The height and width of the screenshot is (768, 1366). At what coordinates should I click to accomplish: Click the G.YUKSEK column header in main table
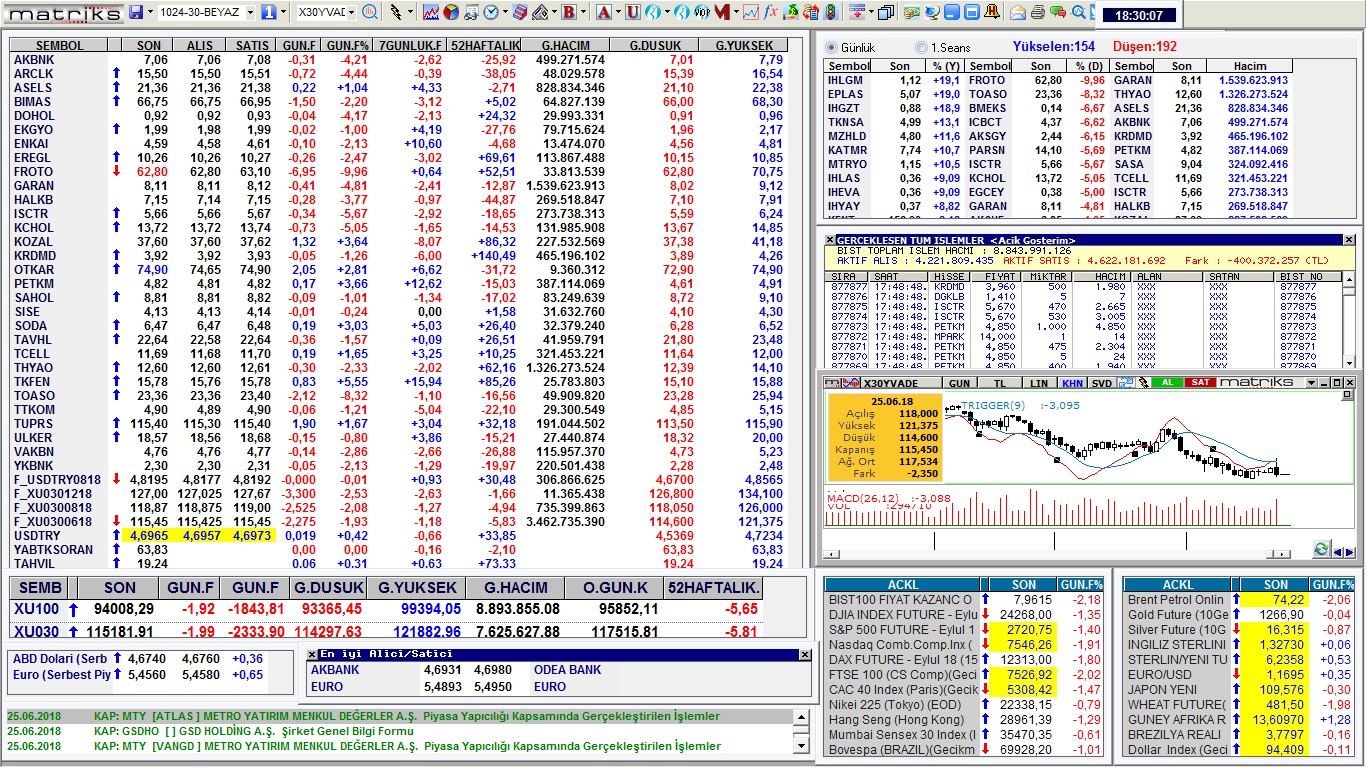(748, 46)
